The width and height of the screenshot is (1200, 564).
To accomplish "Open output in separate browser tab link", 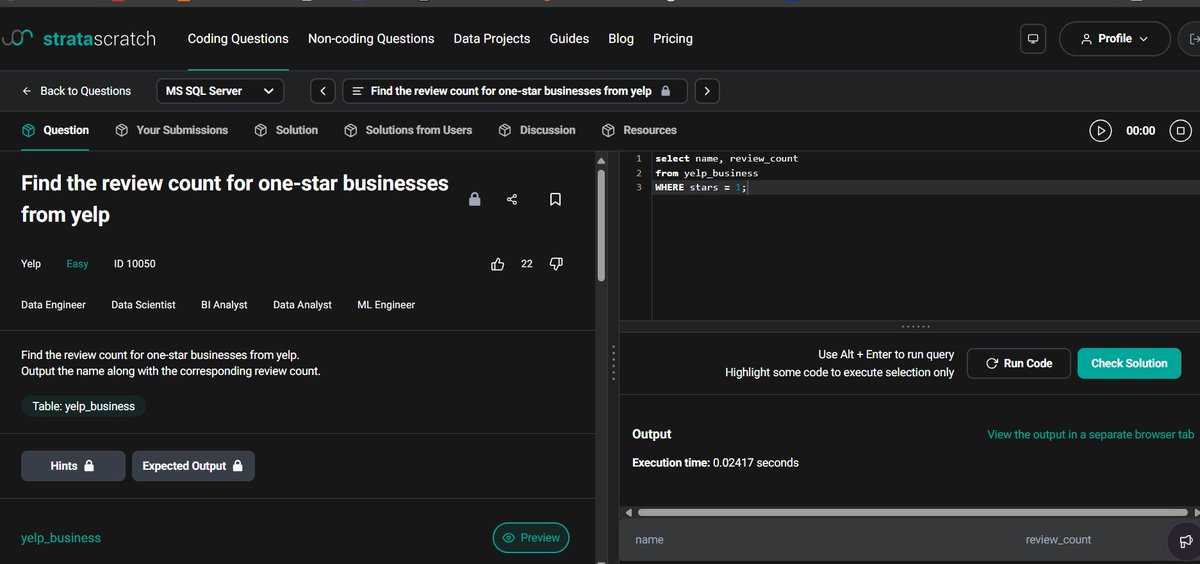I will (x=1091, y=435).
